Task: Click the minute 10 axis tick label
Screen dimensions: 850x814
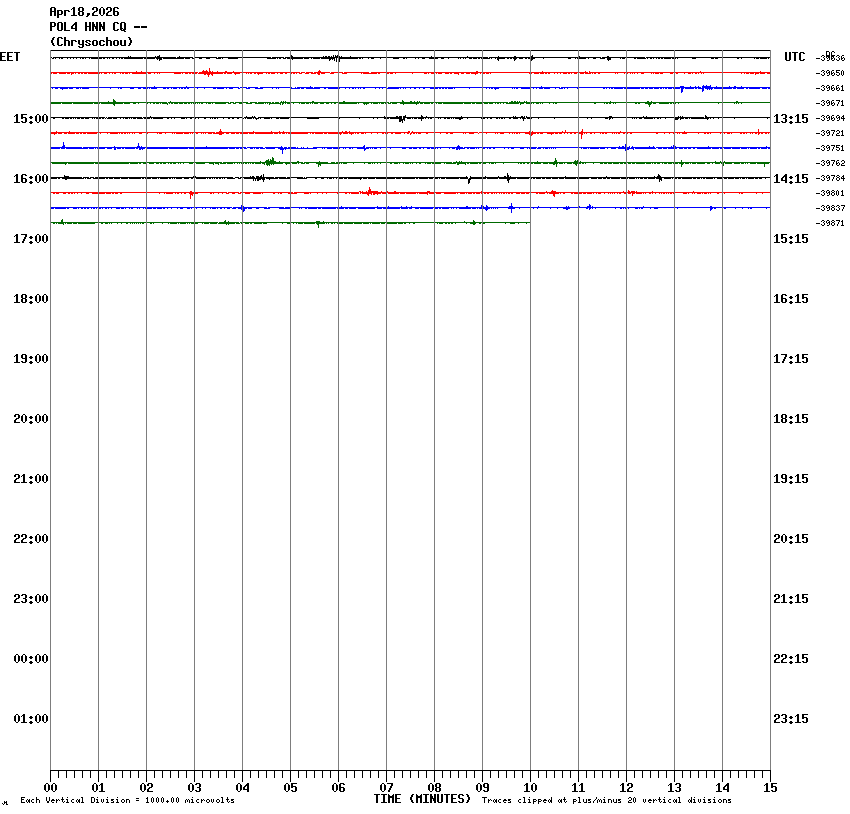Action: pos(530,788)
